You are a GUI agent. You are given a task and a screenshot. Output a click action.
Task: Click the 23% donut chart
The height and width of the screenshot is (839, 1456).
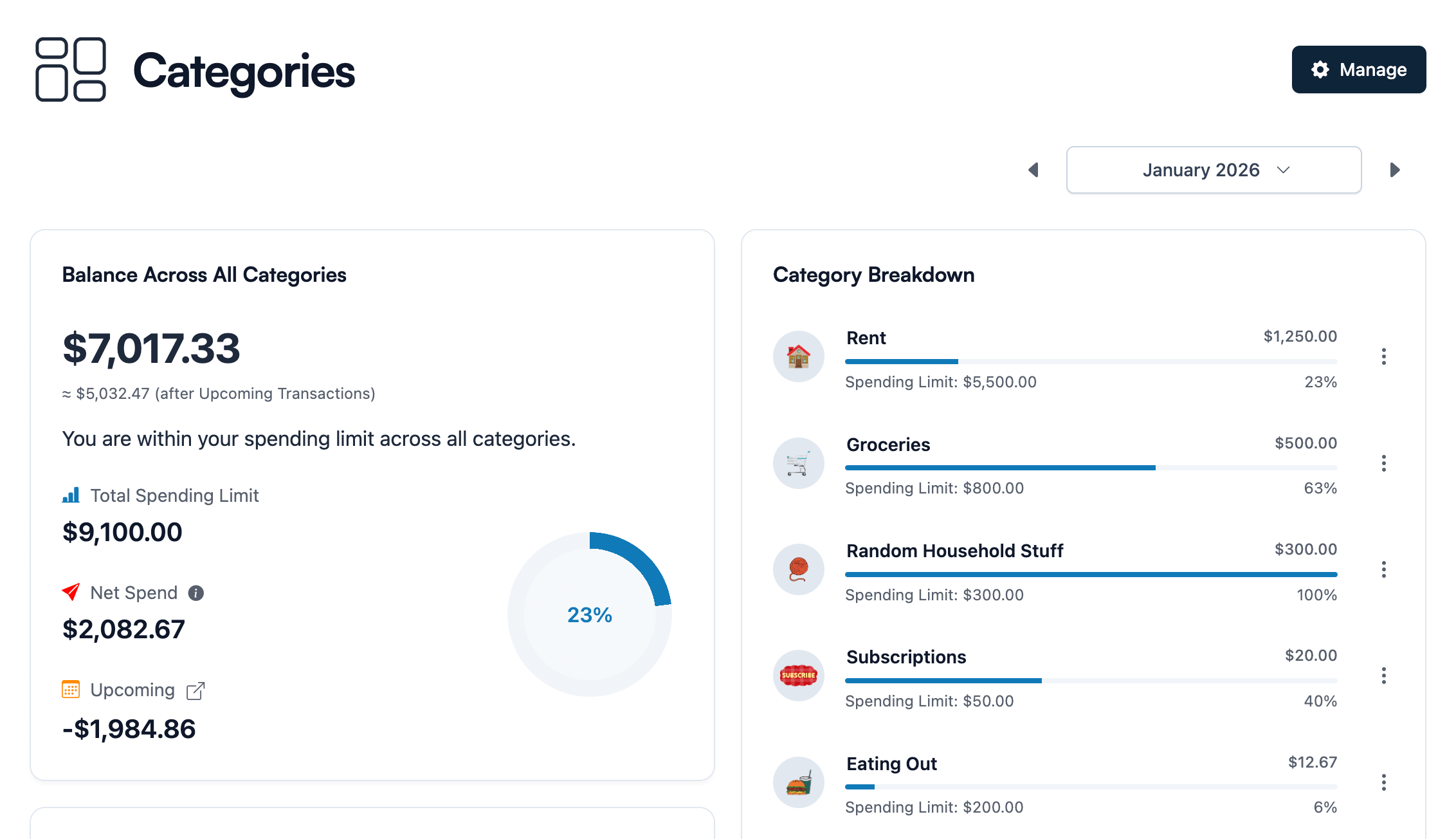589,614
